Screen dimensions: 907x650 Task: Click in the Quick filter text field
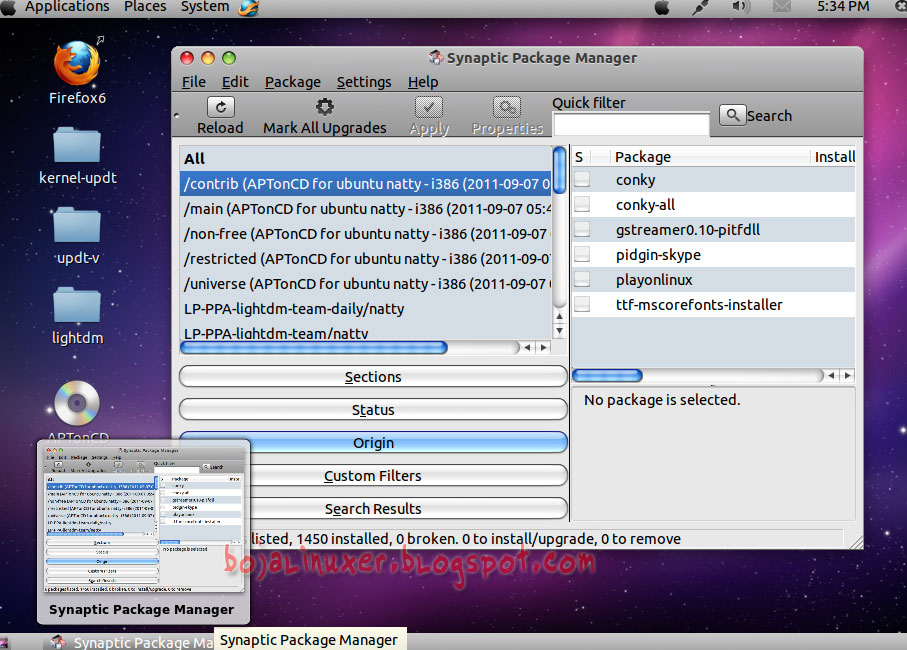pos(631,124)
